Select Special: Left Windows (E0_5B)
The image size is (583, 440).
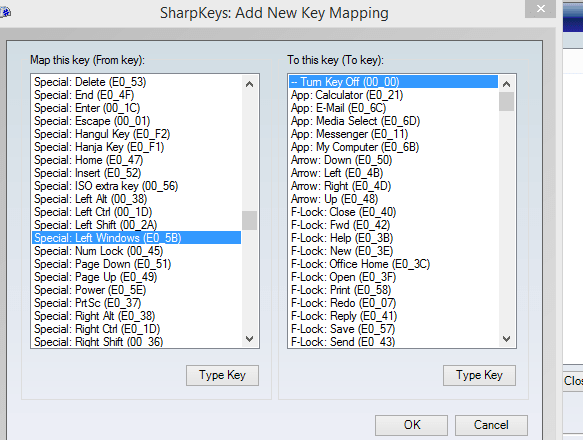pyautogui.click(x=136, y=238)
